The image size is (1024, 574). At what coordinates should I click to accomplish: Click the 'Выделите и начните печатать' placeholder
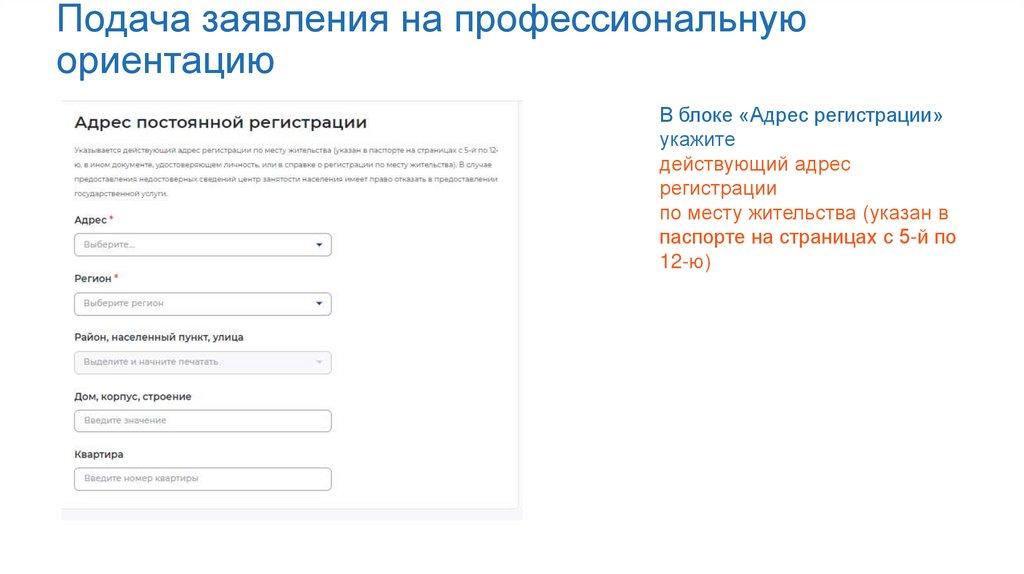point(150,362)
